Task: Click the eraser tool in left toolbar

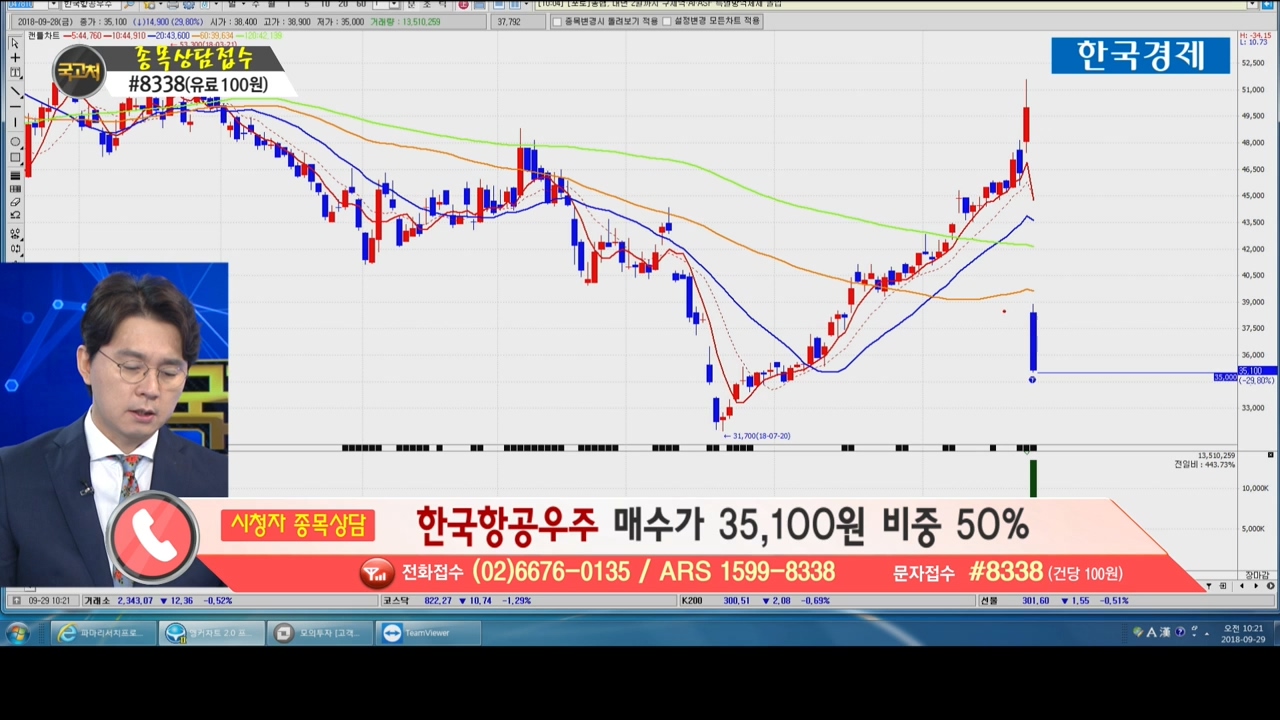Action: coord(15,202)
